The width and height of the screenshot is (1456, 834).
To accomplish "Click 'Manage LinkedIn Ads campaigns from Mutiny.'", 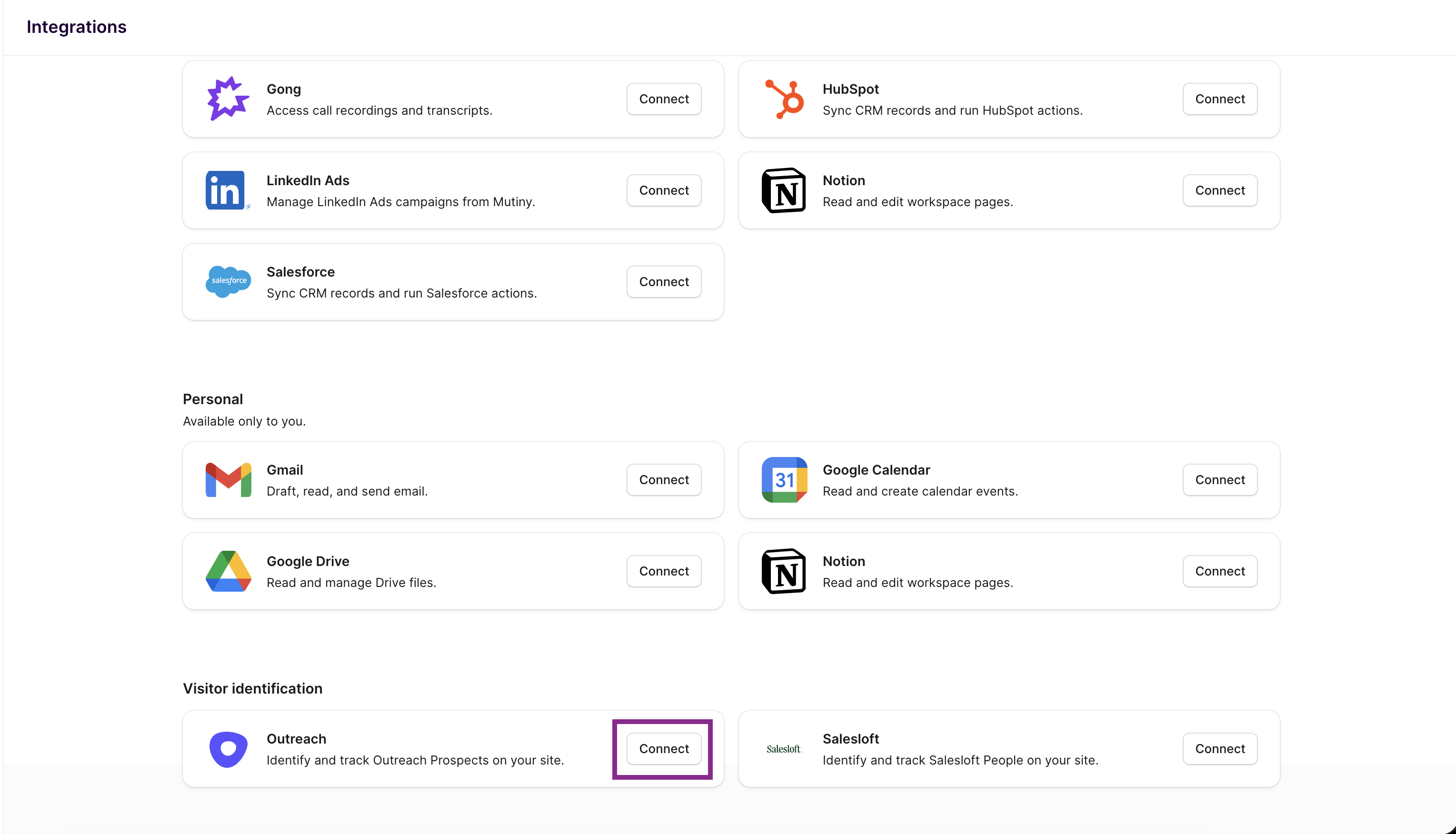I will click(400, 202).
